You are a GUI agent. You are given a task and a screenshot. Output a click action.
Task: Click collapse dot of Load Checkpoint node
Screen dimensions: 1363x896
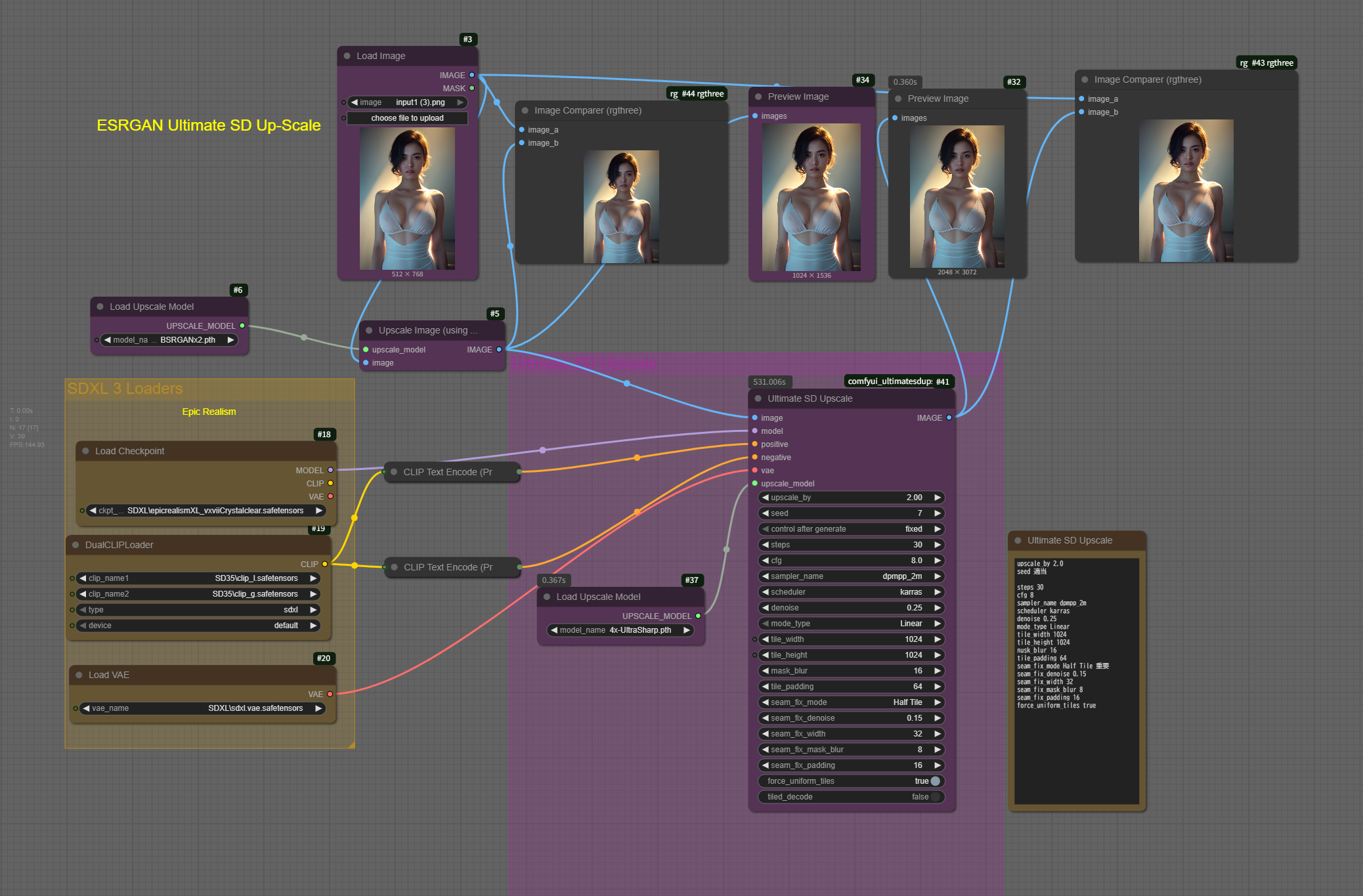click(85, 451)
